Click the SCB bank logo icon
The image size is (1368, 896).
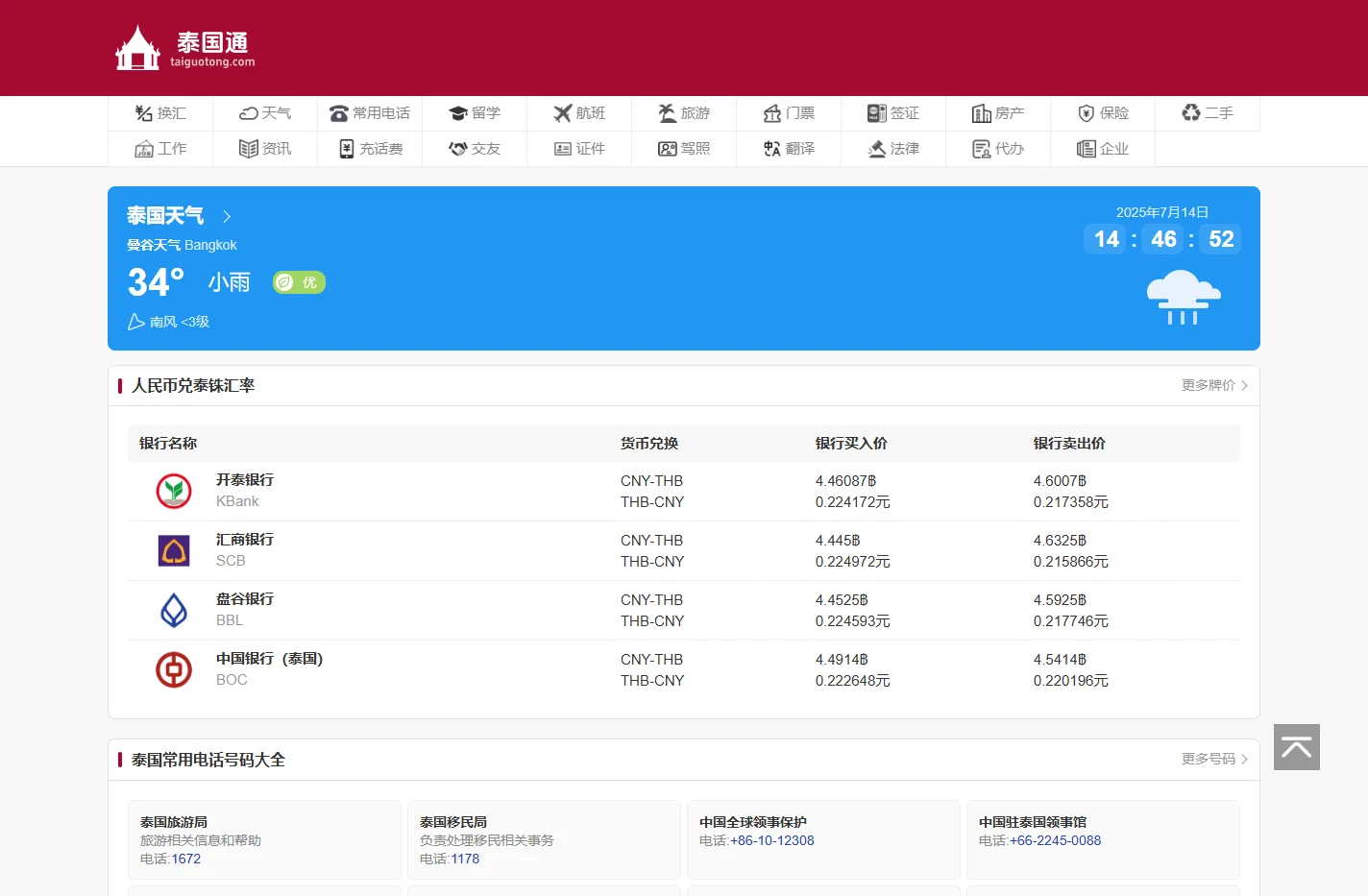(x=174, y=550)
